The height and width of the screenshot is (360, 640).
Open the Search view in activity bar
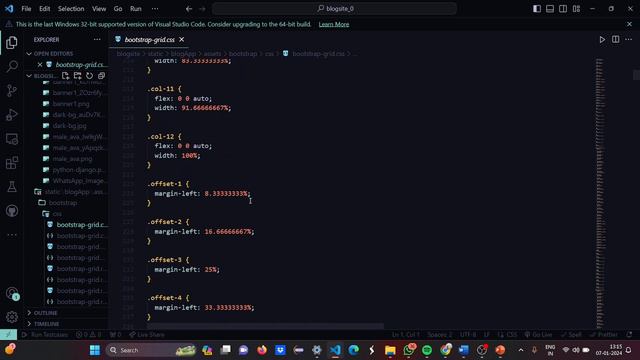click(12, 66)
